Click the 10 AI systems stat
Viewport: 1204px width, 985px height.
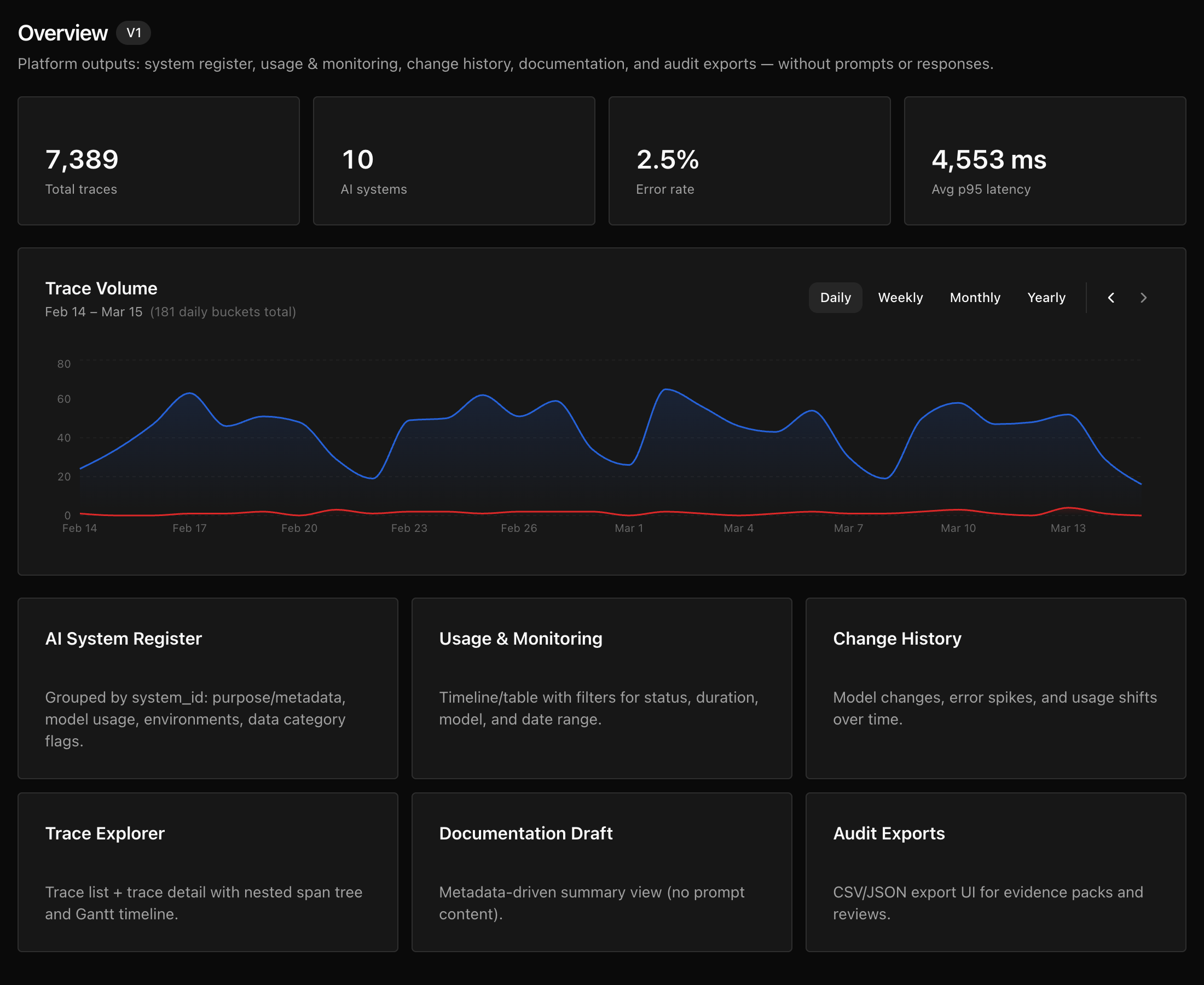(x=454, y=160)
